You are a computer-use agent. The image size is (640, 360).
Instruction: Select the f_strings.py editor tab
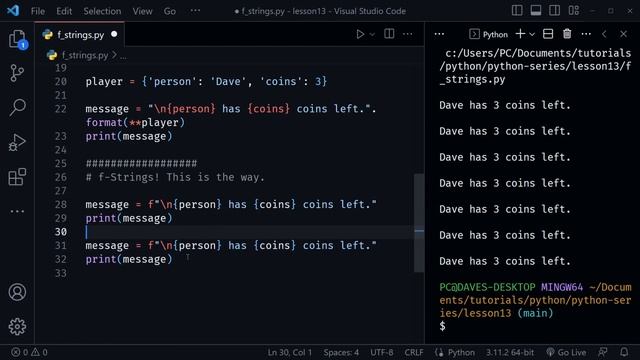[x=80, y=35]
